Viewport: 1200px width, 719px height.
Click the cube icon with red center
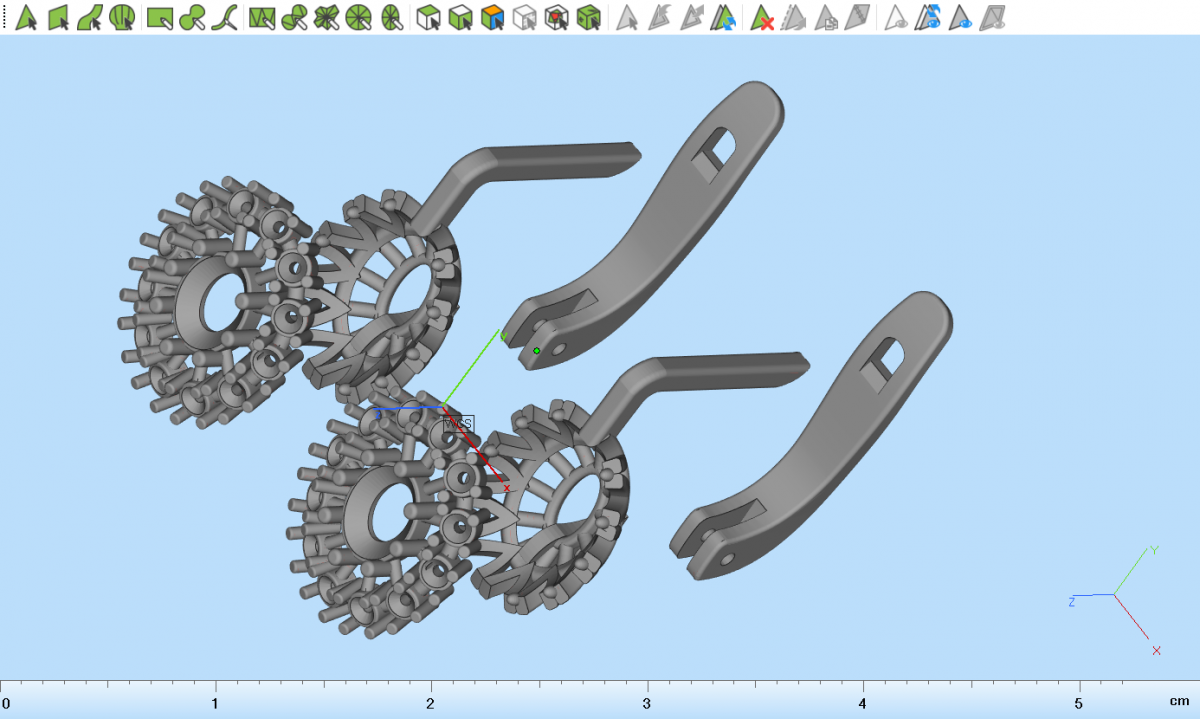click(x=557, y=17)
